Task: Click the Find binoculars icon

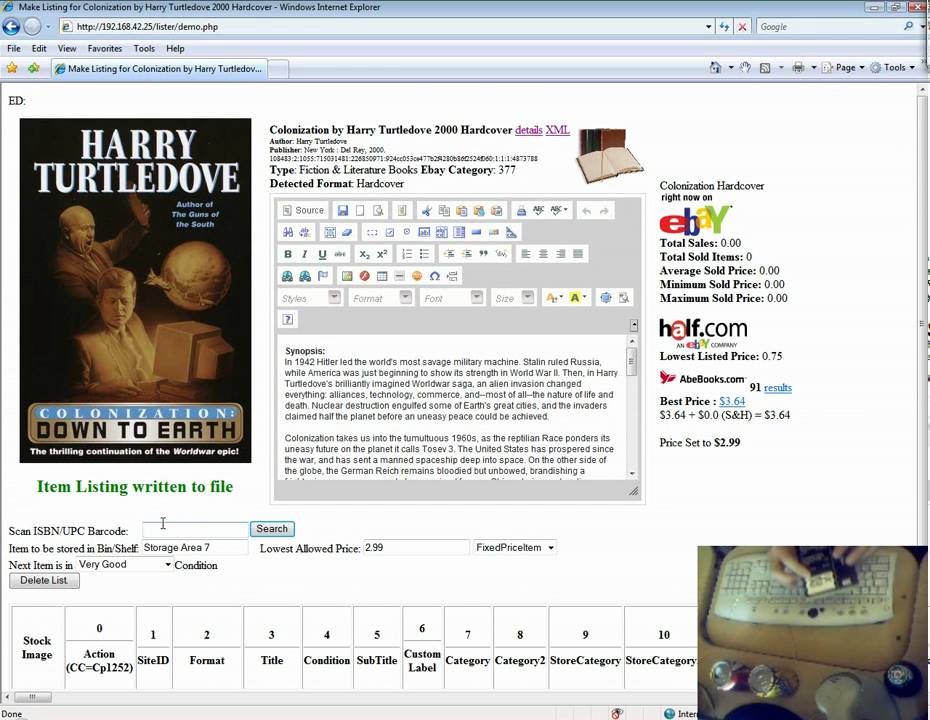Action: 288,232
